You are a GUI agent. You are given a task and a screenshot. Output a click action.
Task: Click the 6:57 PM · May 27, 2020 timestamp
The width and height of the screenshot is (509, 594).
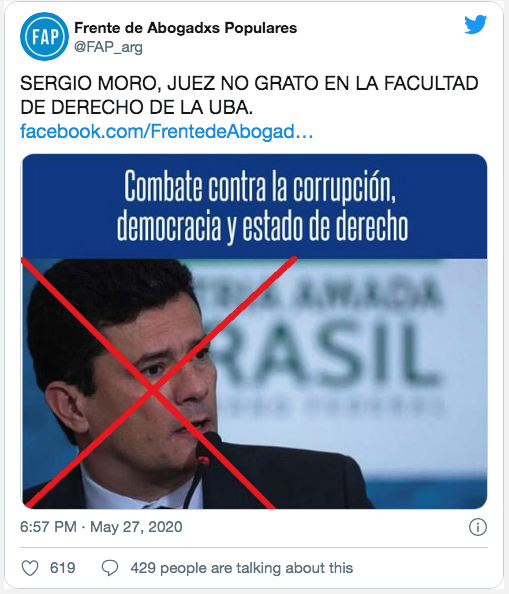click(x=101, y=527)
